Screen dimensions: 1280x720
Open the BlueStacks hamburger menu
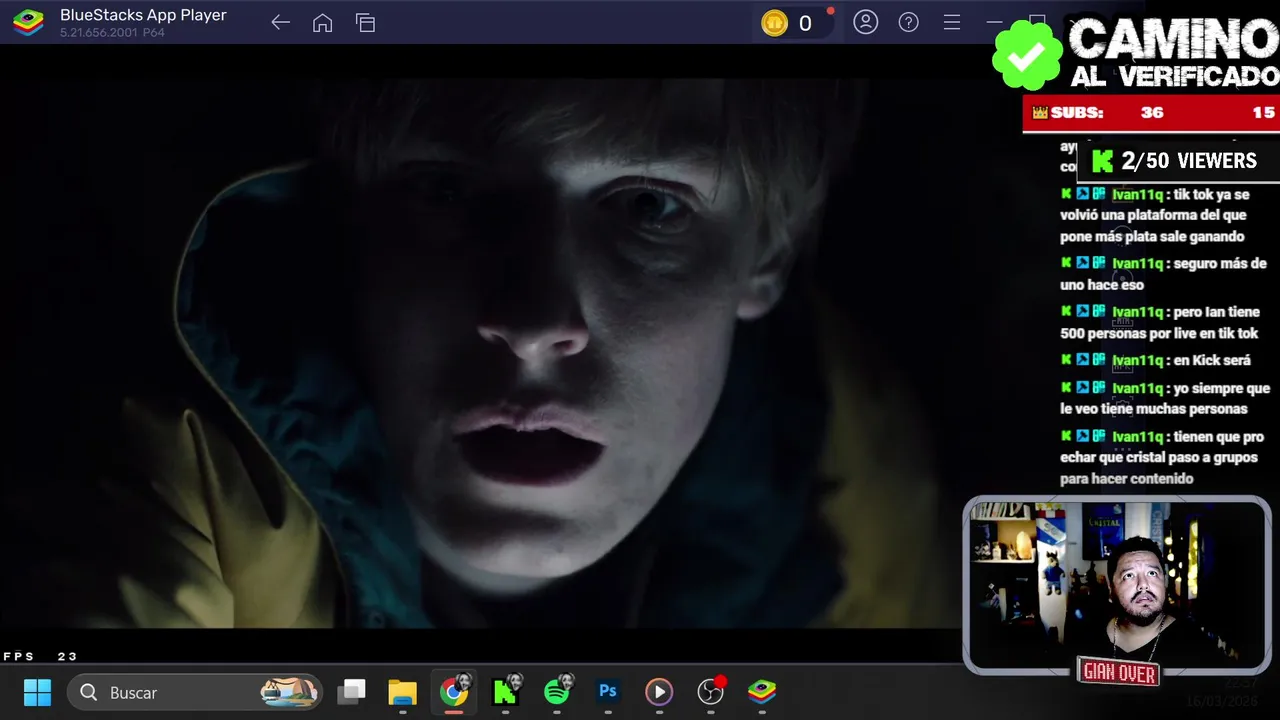[x=952, y=22]
